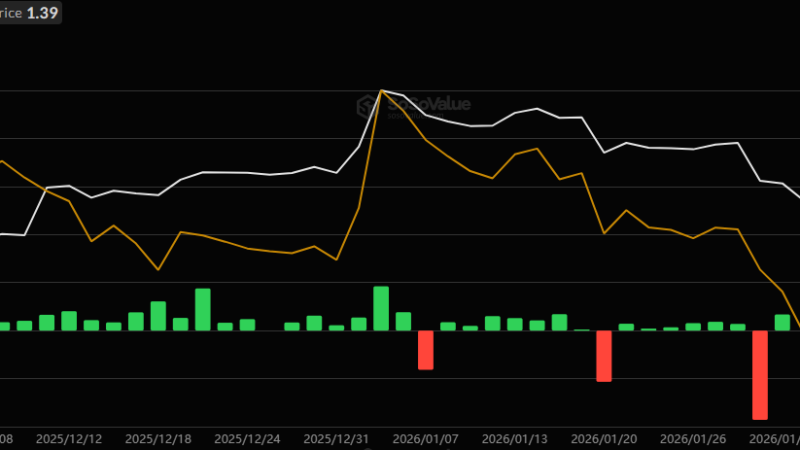Click the last green bar on the right
Viewport: 800px width, 450px height.
coord(782,322)
